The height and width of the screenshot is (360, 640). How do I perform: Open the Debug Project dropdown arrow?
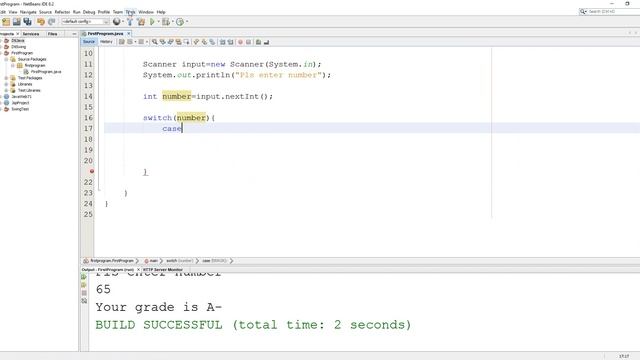click(x=173, y=22)
